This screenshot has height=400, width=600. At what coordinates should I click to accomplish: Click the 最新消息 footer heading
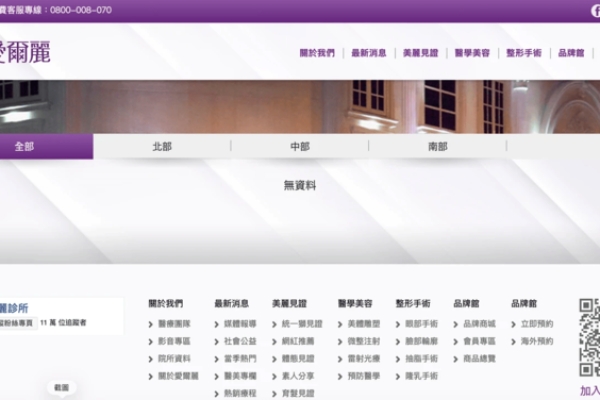(231, 304)
